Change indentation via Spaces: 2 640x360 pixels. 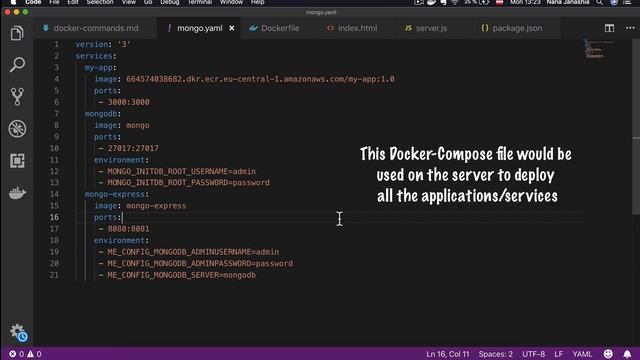pyautogui.click(x=496, y=354)
